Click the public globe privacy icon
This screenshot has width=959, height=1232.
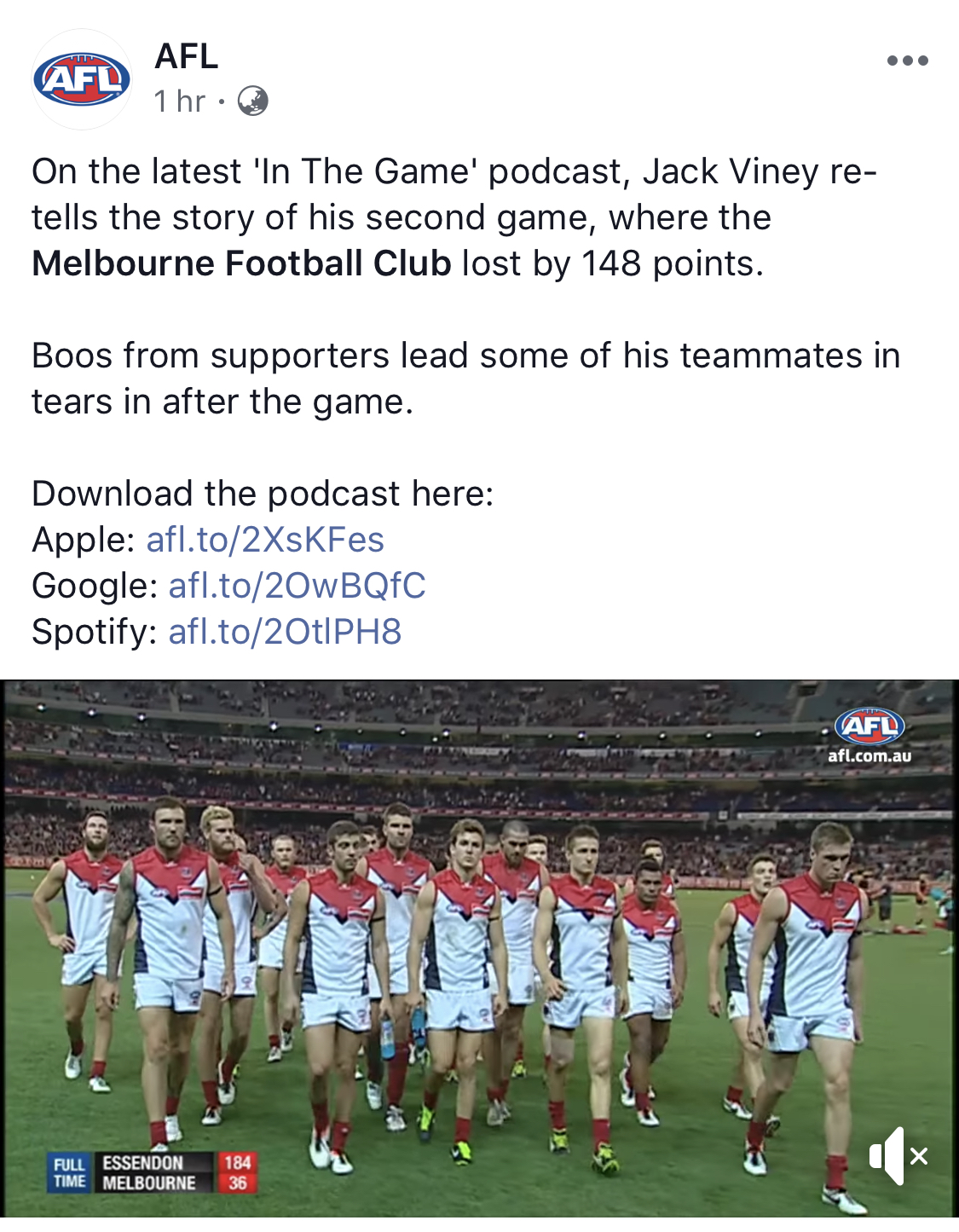point(252,101)
